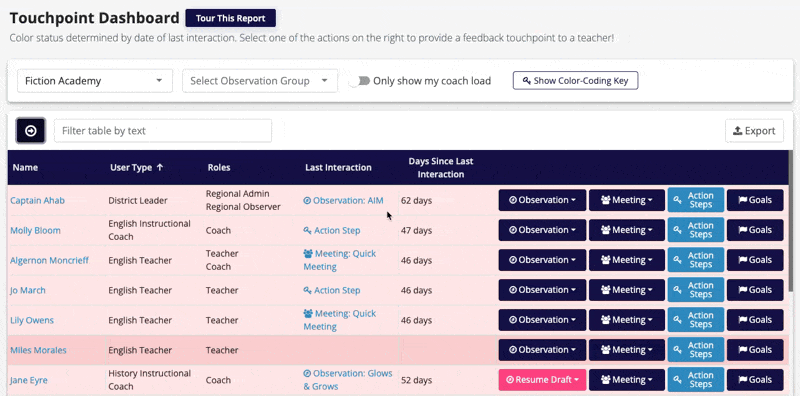Screen dimensions: 800x396
Task: Click the circled arrow icon button beside filter
Action: point(31,131)
